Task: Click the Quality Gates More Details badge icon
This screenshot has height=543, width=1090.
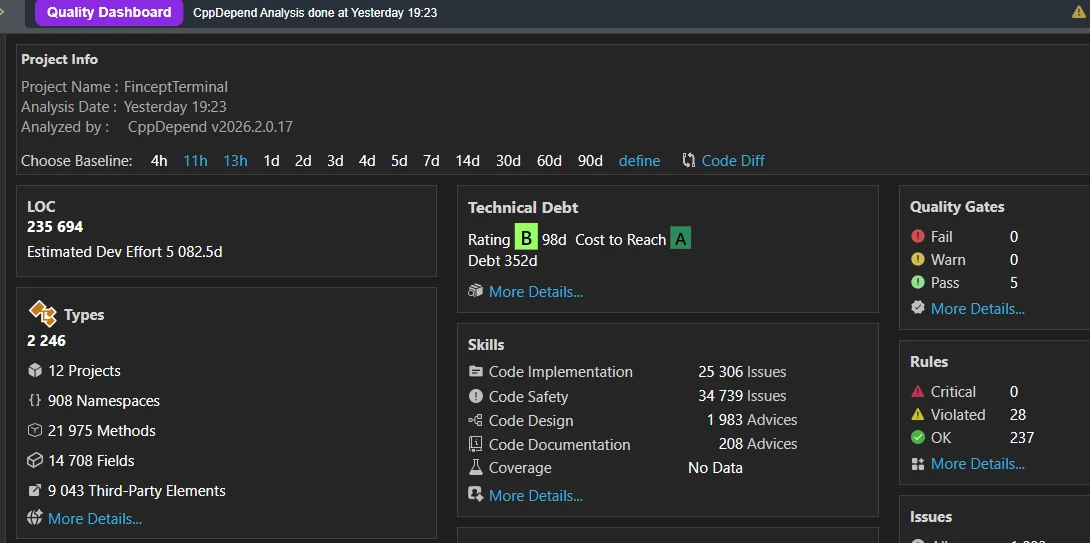Action: (918, 307)
